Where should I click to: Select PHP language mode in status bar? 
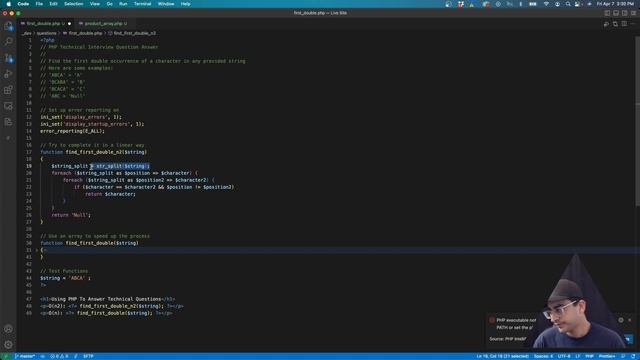pyautogui.click(x=589, y=356)
